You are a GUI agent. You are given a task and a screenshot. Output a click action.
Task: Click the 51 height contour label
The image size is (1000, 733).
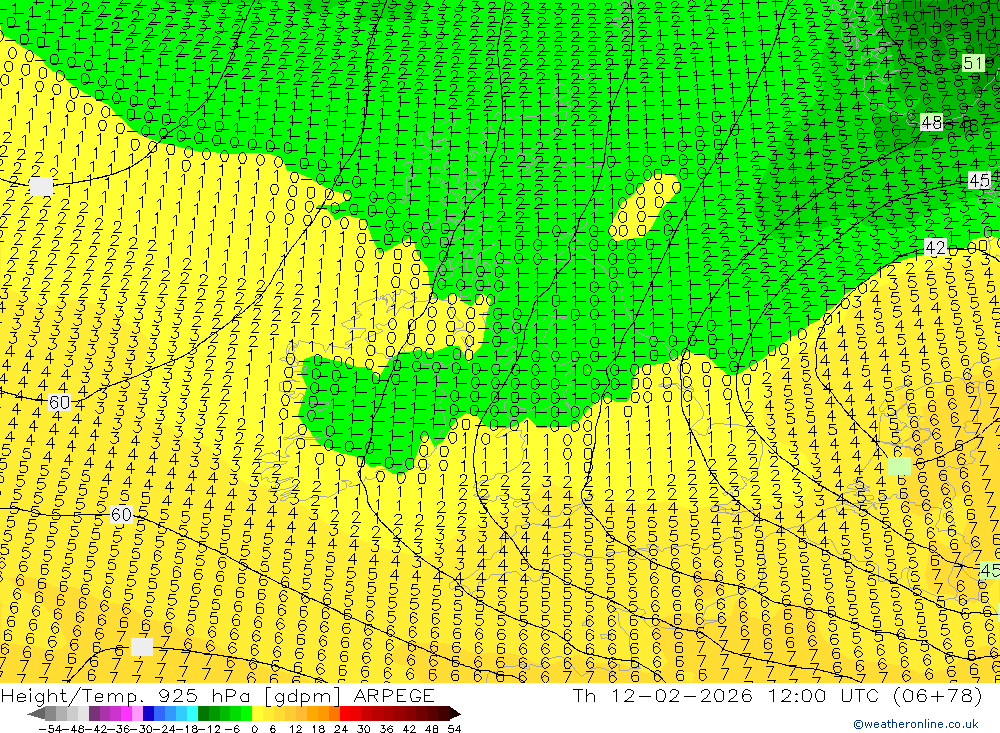[973, 63]
